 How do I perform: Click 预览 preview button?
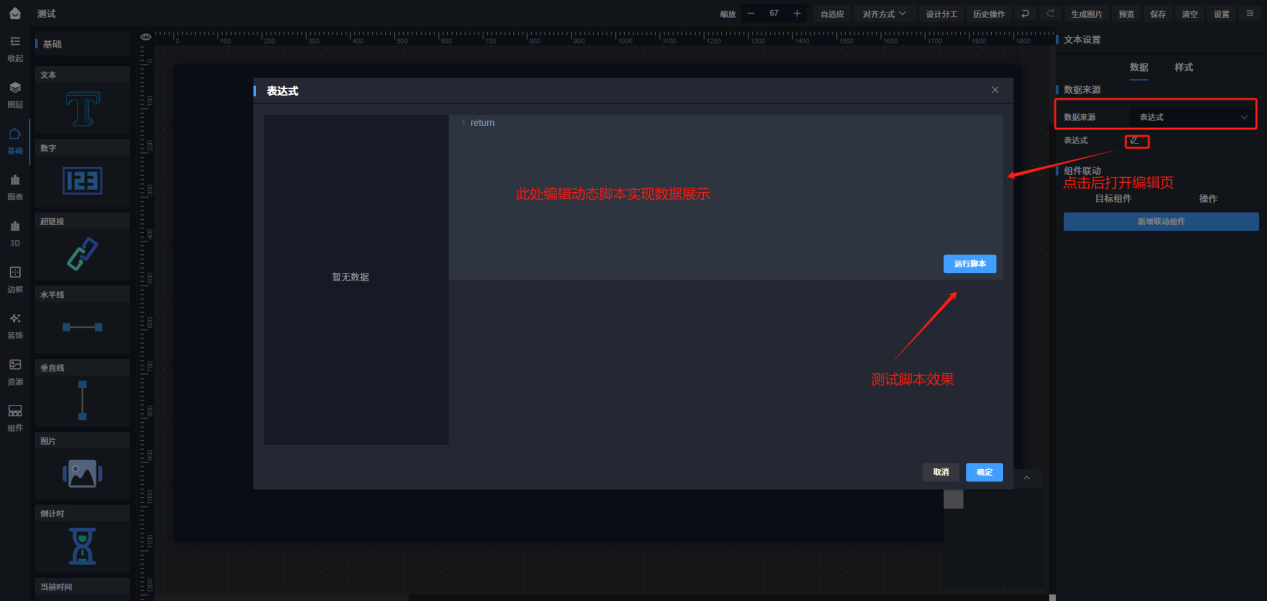(x=1127, y=14)
